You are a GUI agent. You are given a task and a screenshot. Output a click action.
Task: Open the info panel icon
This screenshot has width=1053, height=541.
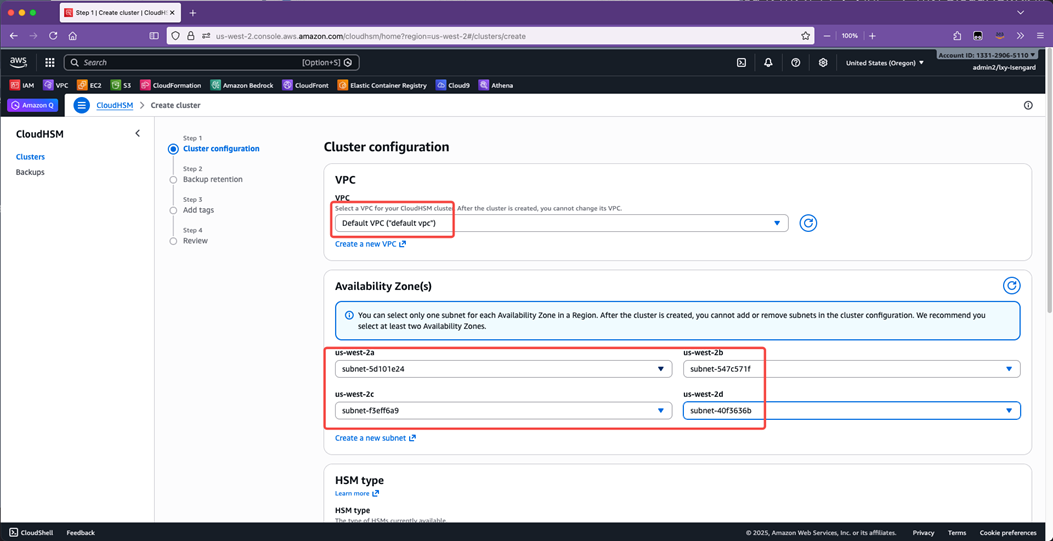point(1028,105)
